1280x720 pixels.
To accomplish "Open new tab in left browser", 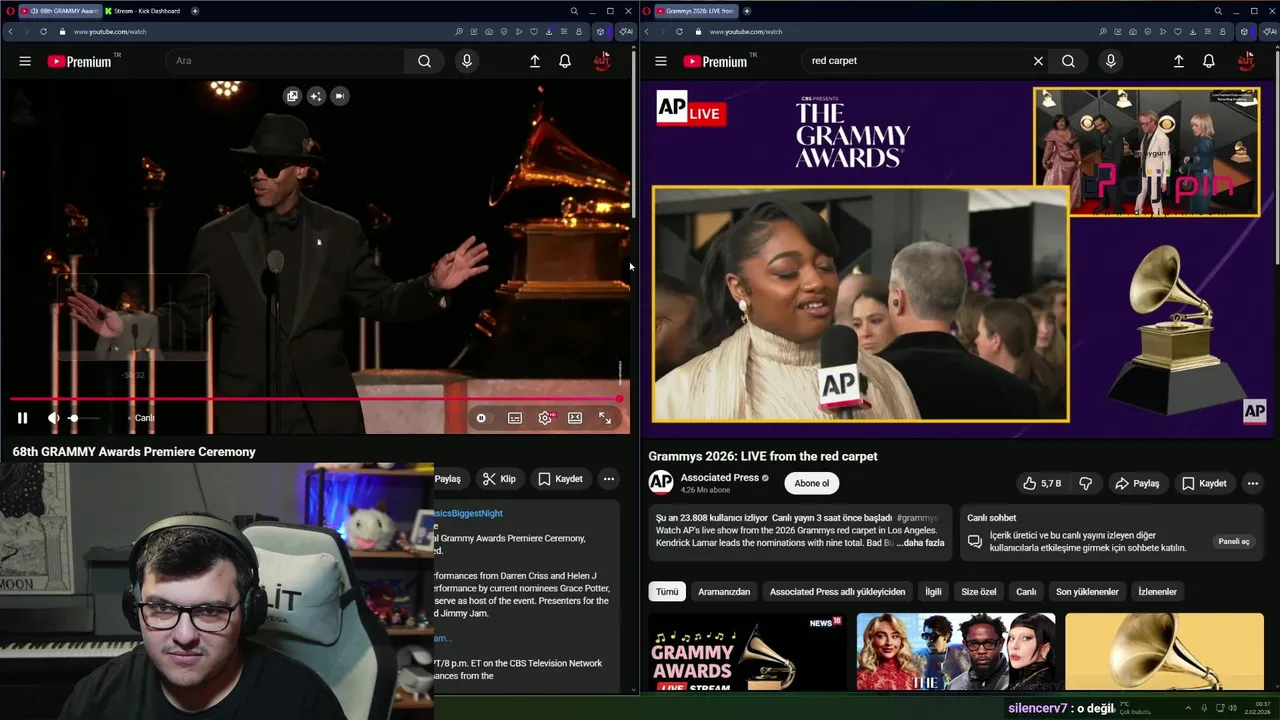I will [x=194, y=11].
